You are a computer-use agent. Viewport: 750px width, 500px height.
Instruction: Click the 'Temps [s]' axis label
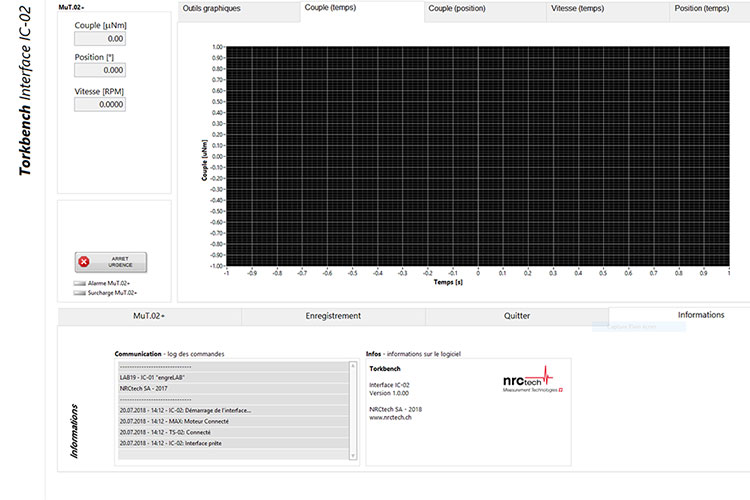tap(448, 282)
